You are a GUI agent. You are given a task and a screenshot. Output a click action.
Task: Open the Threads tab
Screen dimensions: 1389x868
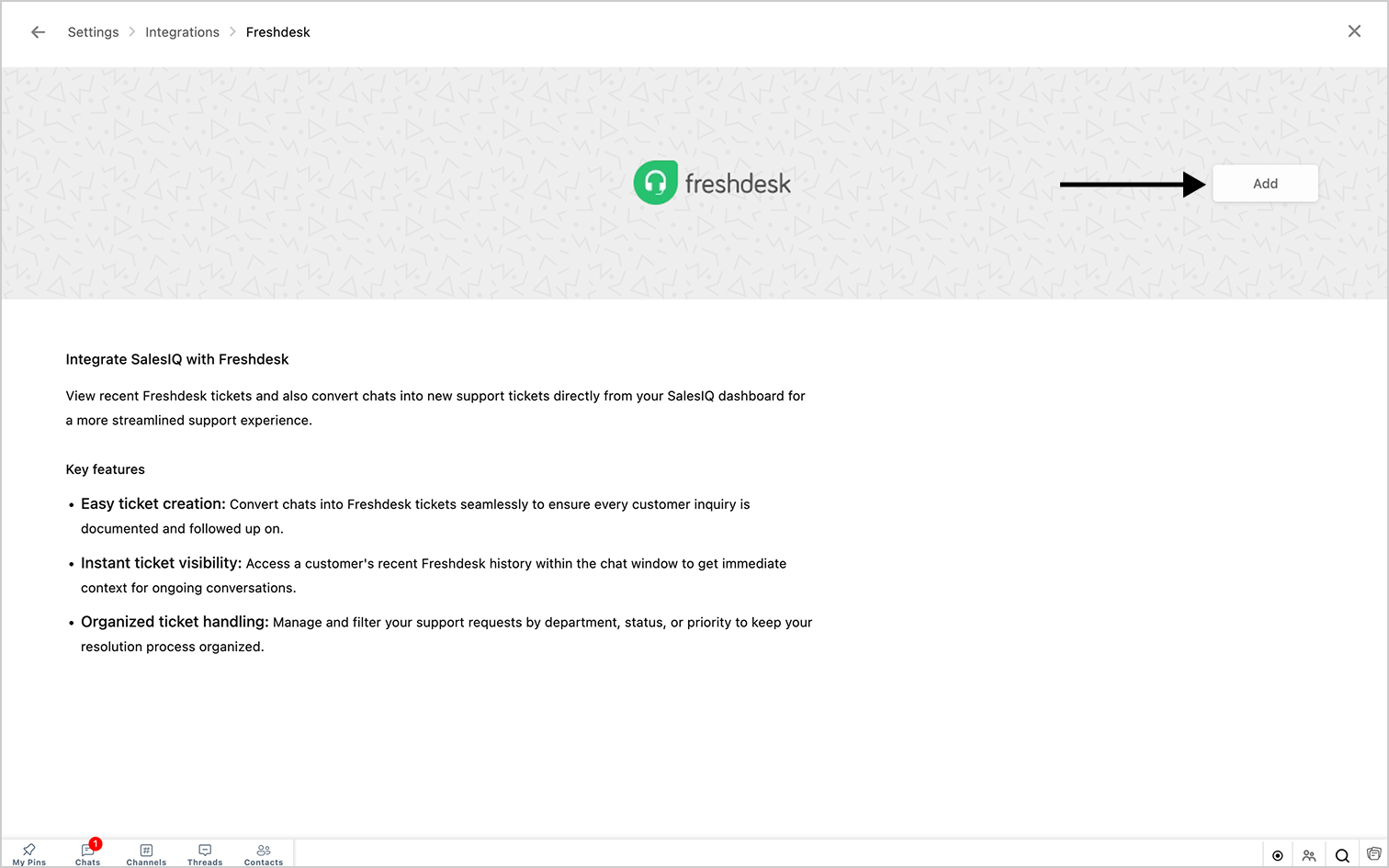point(205,854)
